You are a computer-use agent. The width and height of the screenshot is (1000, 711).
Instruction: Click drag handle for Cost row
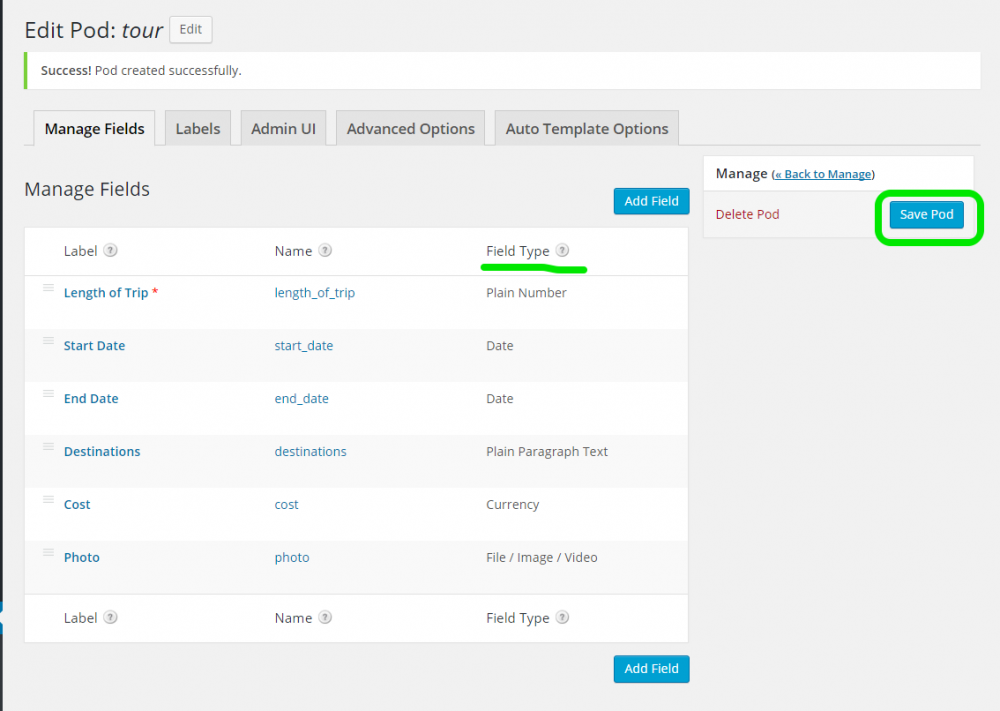pos(47,500)
